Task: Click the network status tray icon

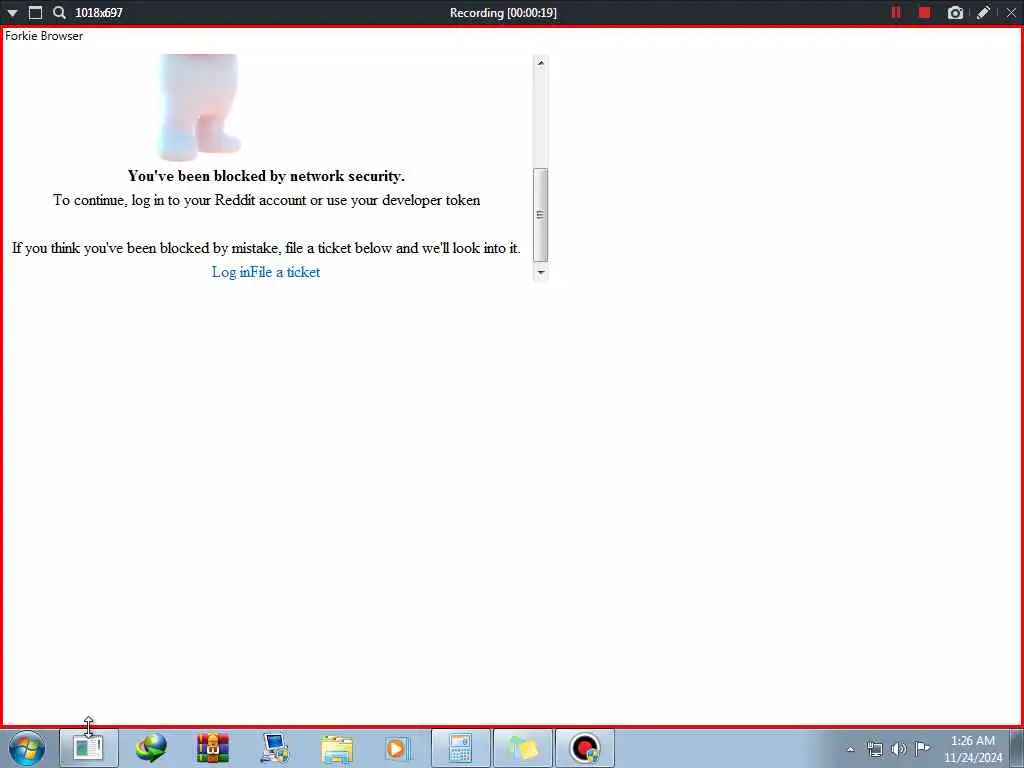Action: (x=874, y=749)
